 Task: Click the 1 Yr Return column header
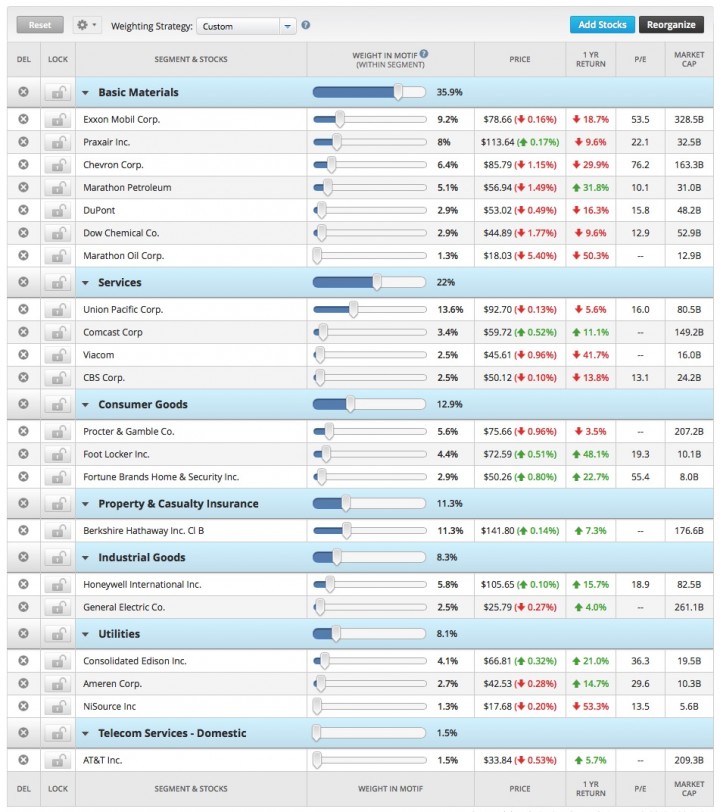pos(591,59)
